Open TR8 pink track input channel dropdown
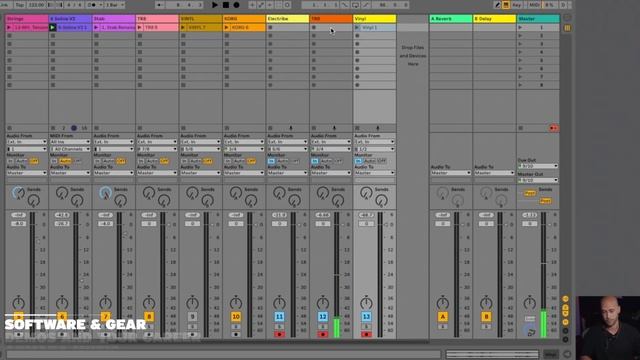 tap(157, 149)
